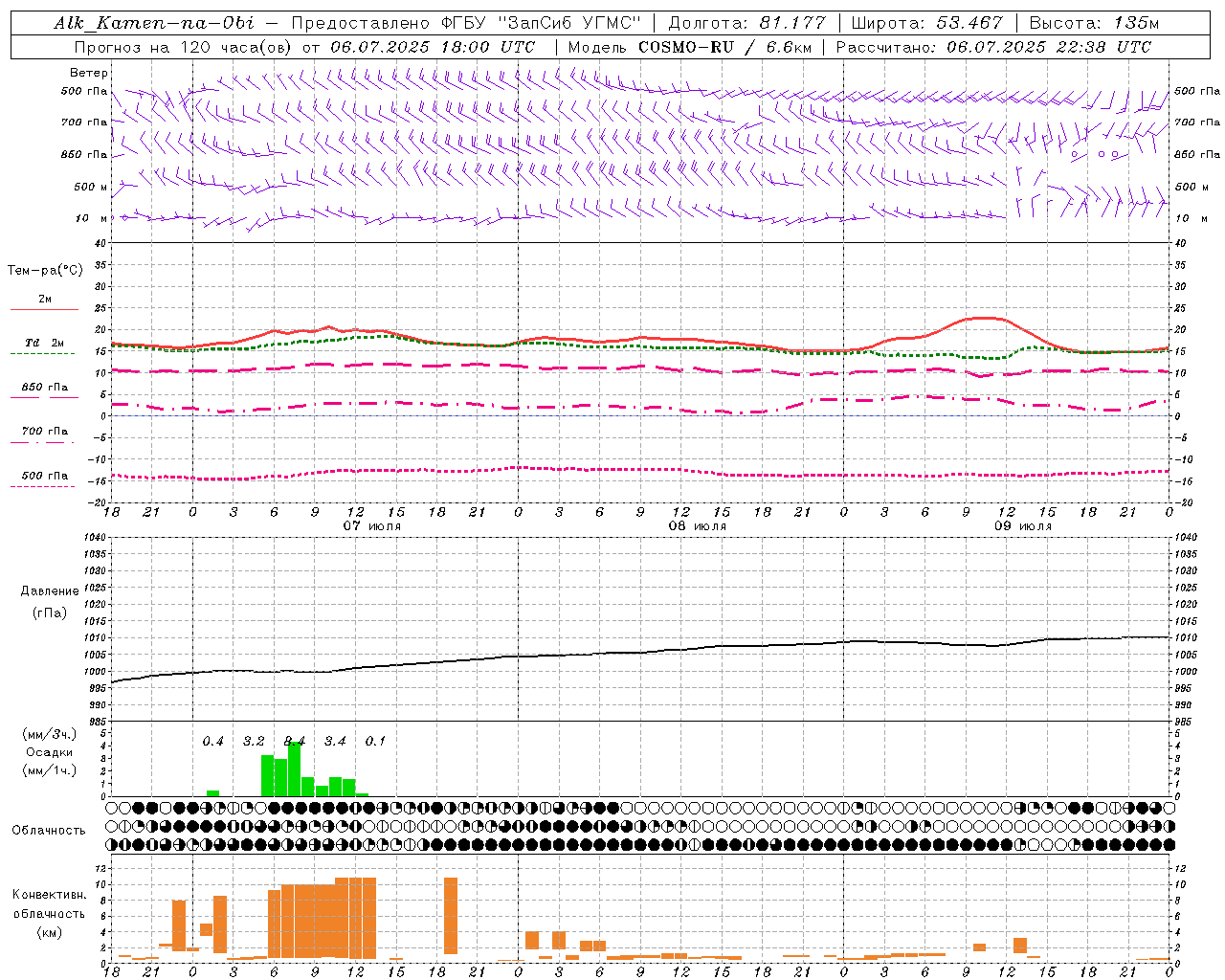Image resolution: width=1225 pixels, height=980 pixels.
Task: Click the 09 июля date label
Action: (x=1023, y=526)
